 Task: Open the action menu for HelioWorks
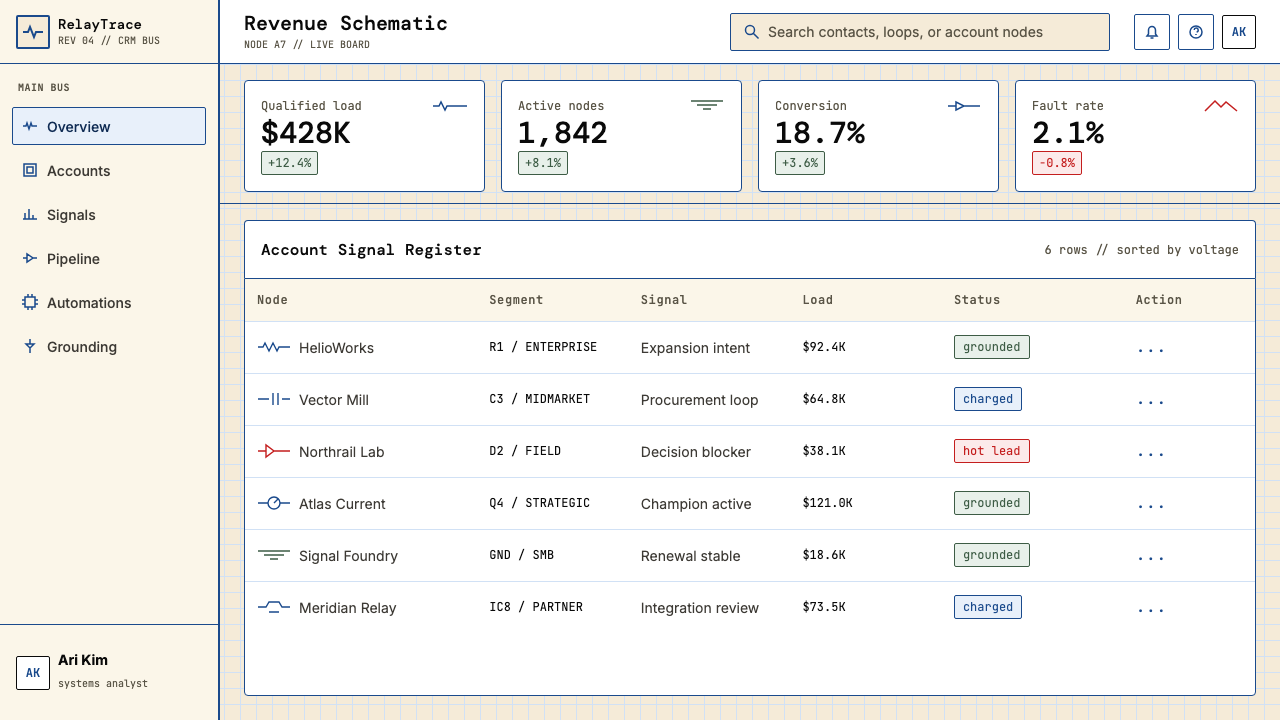coord(1151,348)
